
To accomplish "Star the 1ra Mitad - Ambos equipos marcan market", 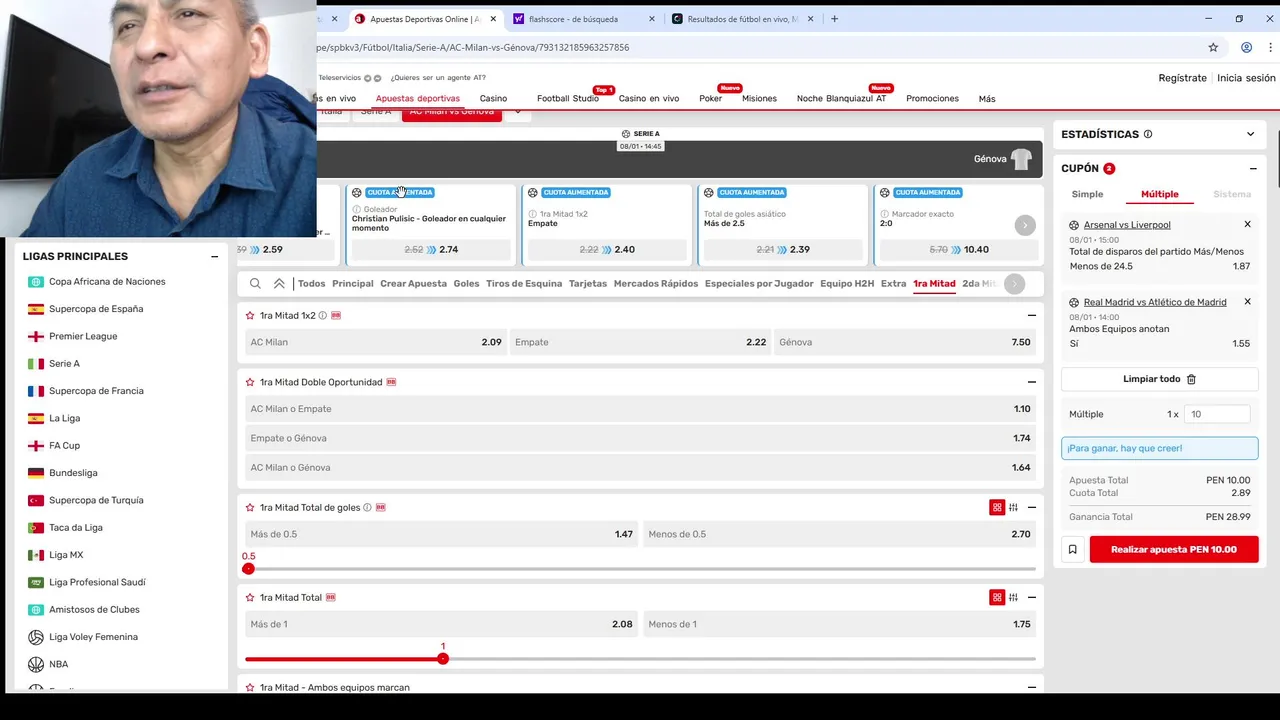I will click(250, 687).
